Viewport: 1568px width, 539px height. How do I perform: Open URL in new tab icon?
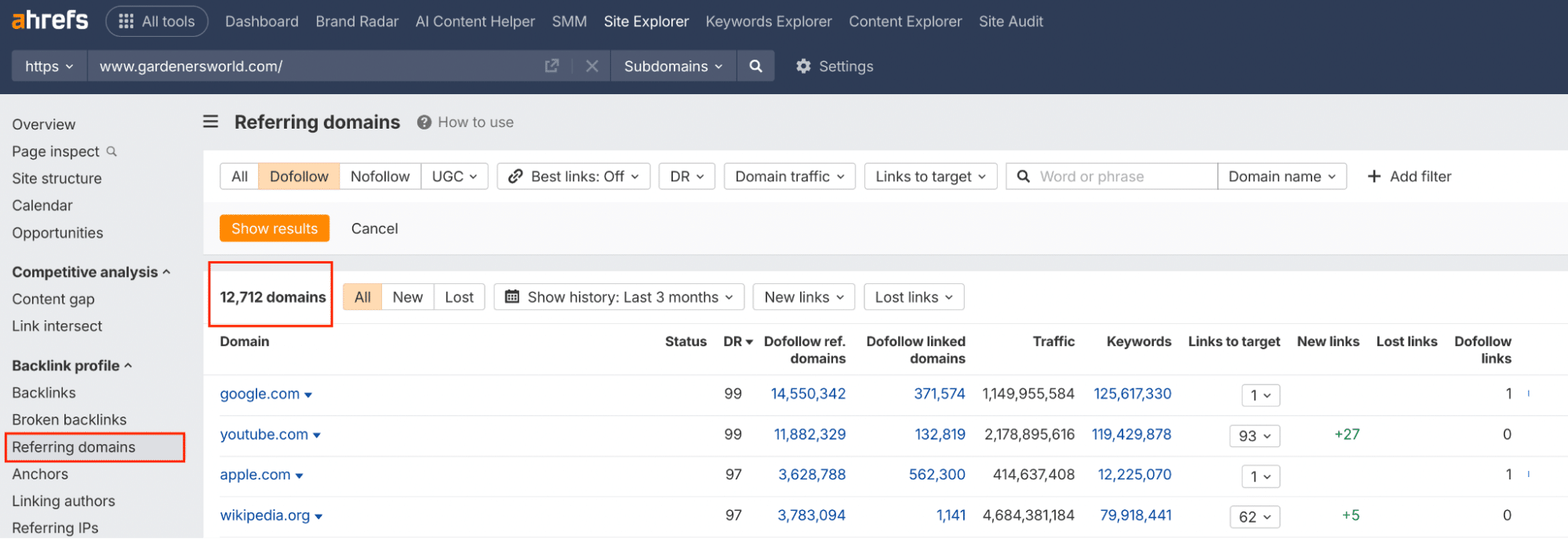(x=552, y=66)
